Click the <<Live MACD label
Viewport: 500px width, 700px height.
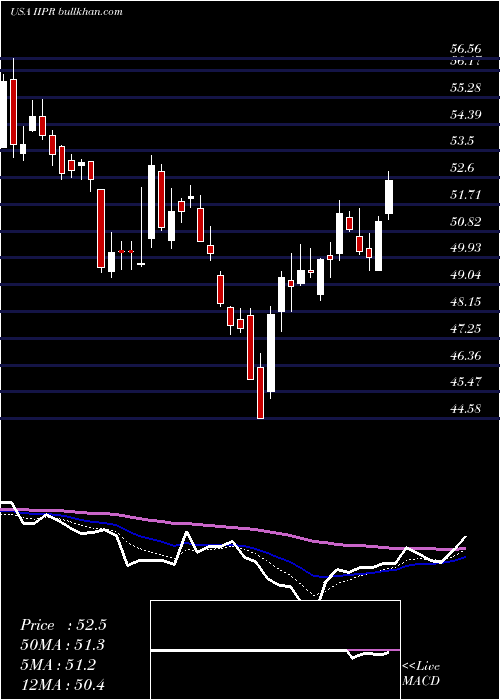[x=421, y=673]
